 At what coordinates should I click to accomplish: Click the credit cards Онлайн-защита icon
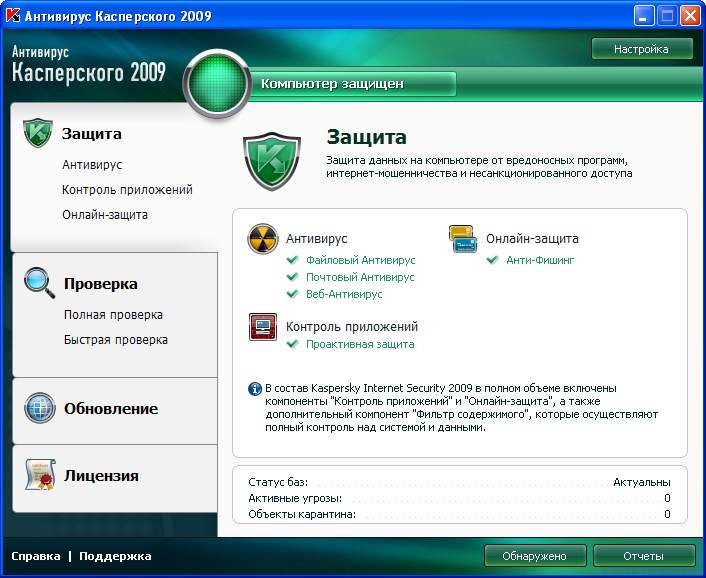coord(462,239)
